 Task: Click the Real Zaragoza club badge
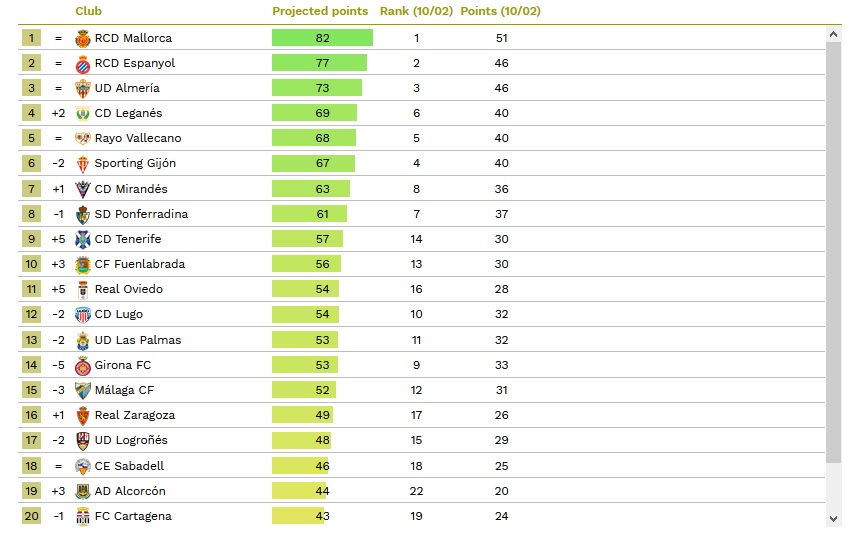pyautogui.click(x=83, y=415)
